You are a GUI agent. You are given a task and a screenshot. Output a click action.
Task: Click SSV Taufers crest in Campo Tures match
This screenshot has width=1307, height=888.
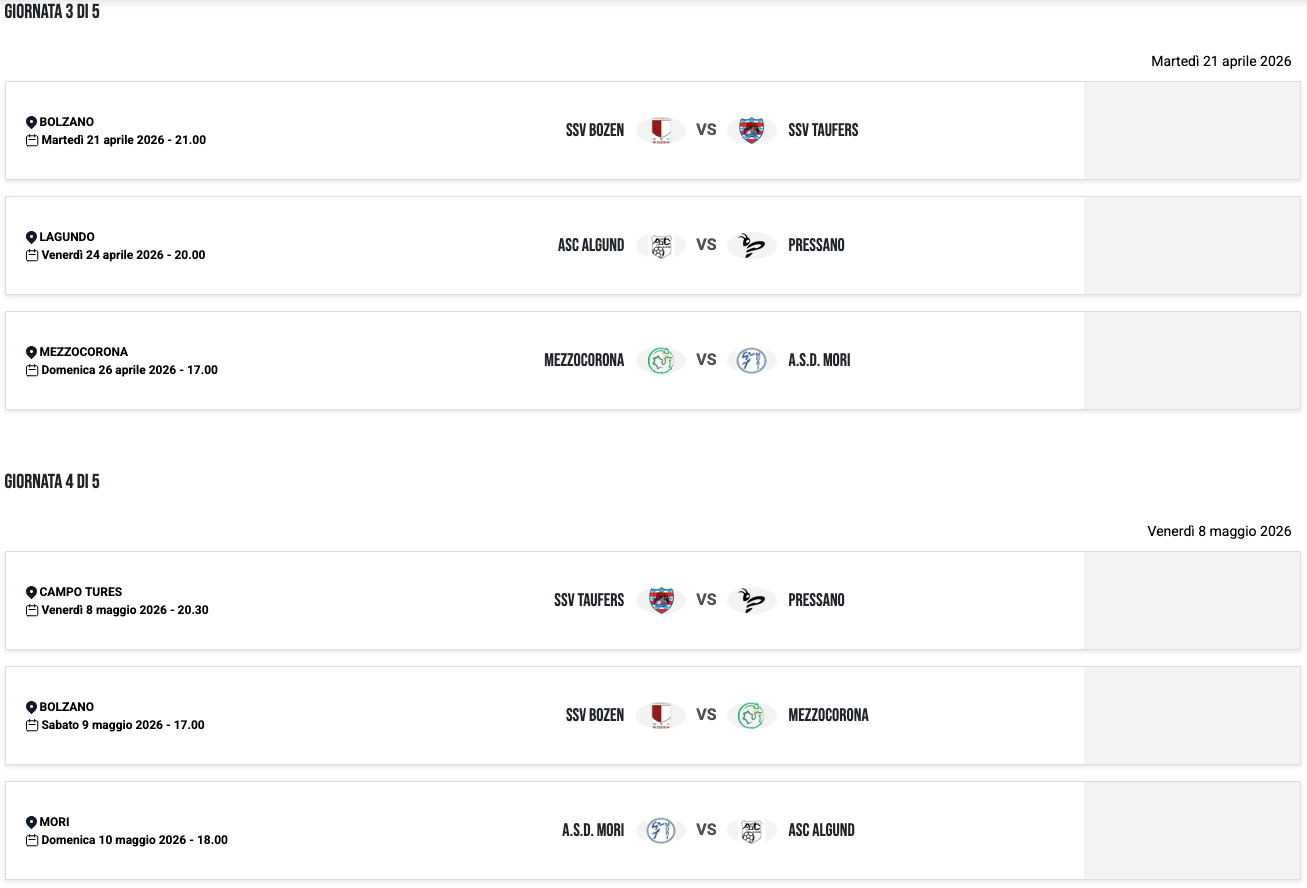pos(660,600)
